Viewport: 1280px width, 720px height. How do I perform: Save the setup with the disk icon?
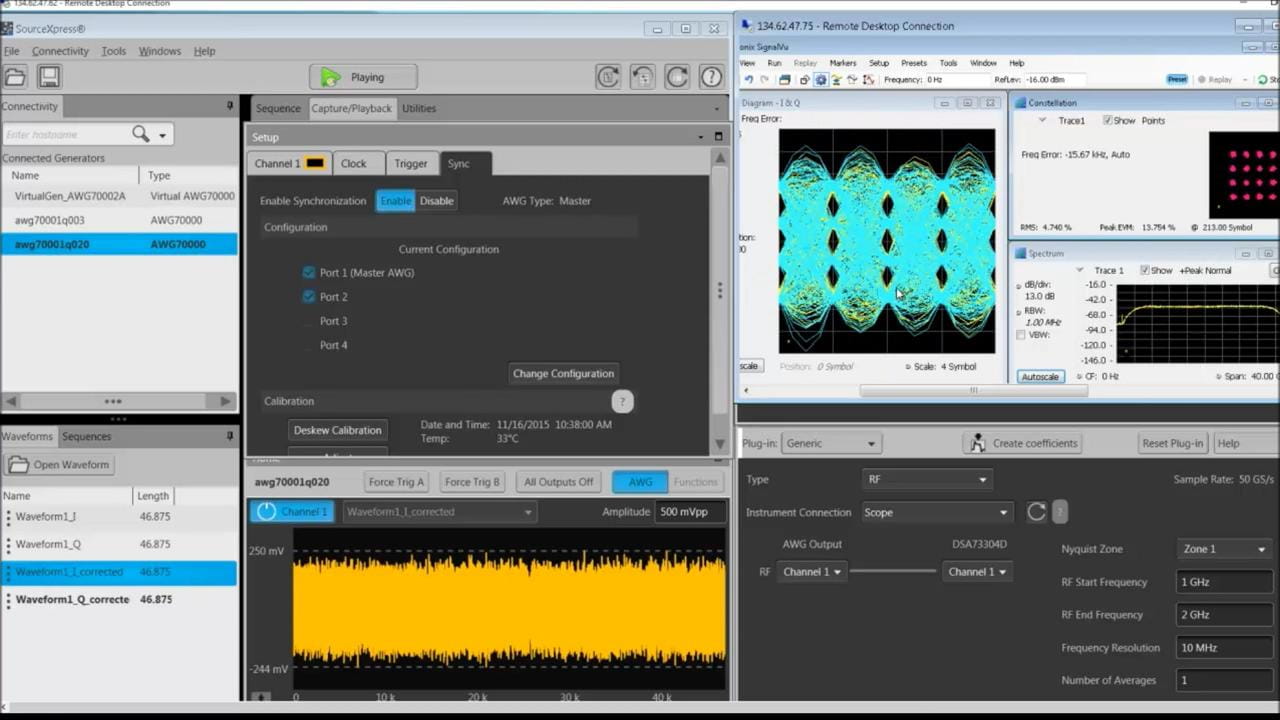49,76
